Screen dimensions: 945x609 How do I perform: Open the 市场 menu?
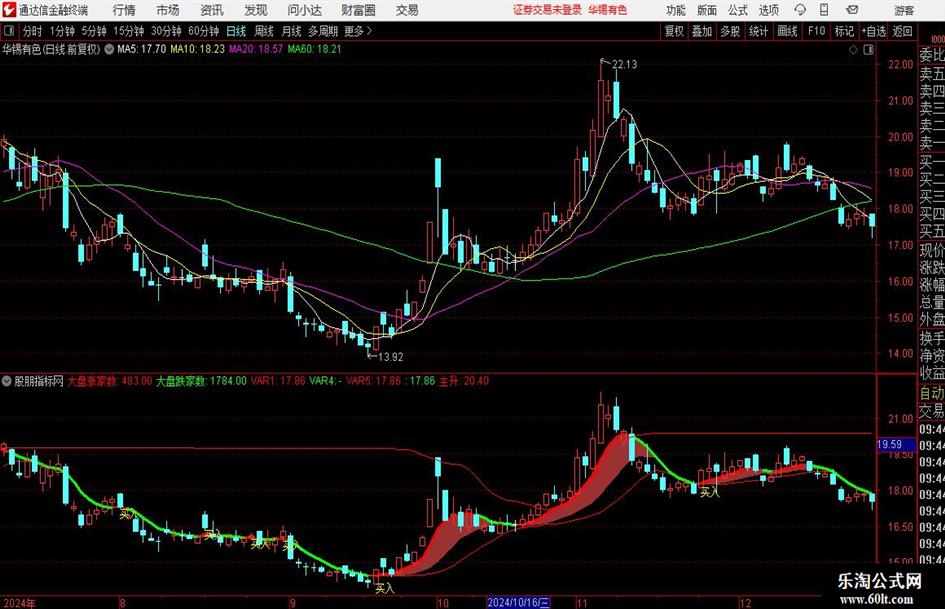tap(168, 10)
